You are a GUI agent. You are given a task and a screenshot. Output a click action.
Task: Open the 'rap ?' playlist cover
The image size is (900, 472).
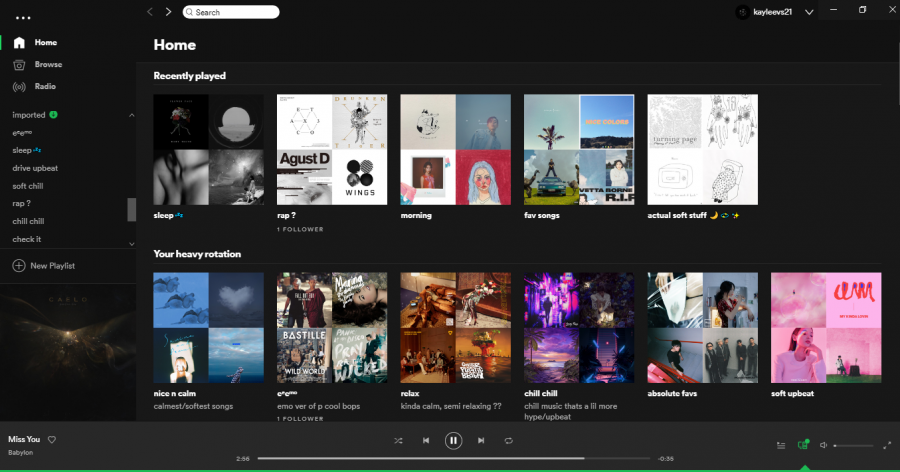[x=332, y=149]
